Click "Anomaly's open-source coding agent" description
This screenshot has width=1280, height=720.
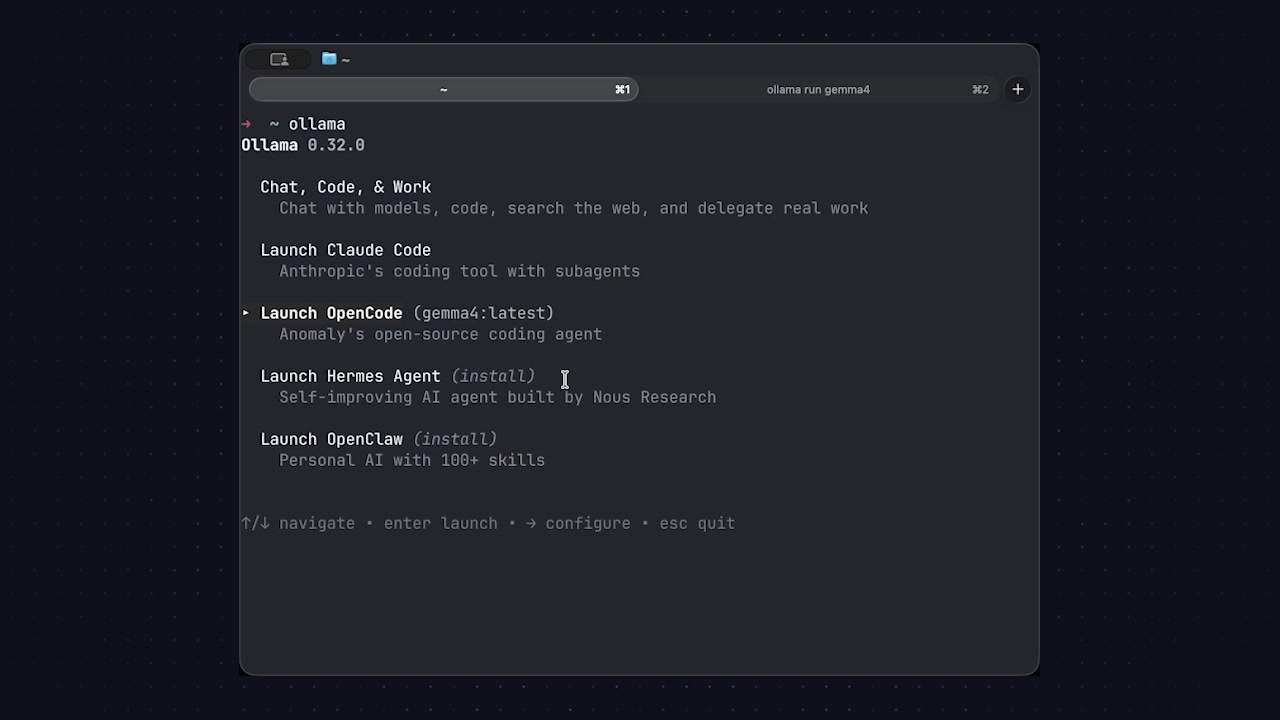(440, 334)
